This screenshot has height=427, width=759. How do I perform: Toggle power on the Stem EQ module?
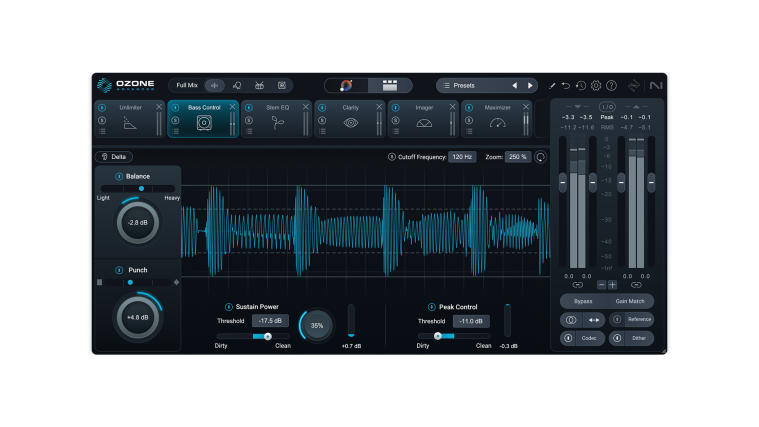point(249,107)
